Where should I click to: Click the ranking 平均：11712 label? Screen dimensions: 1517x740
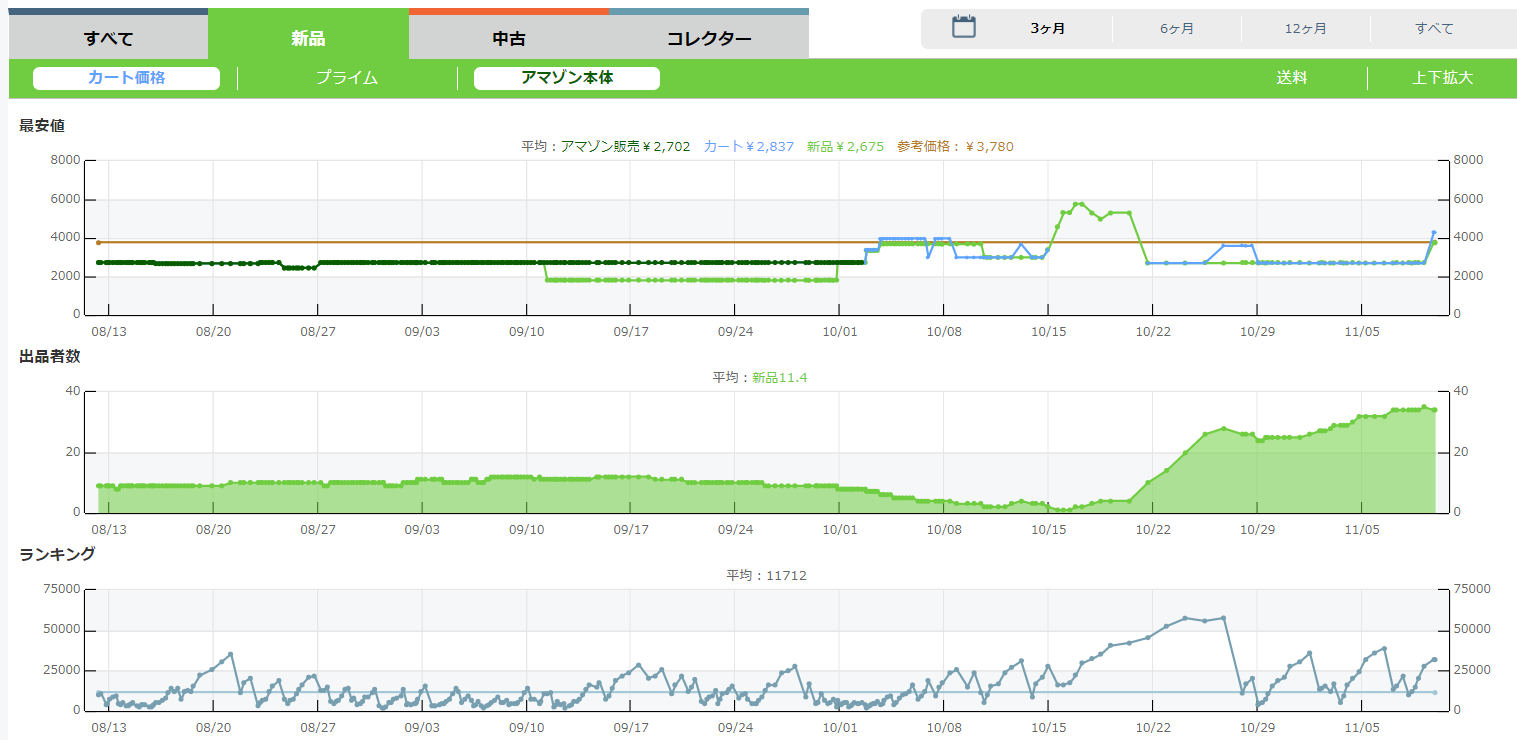(x=766, y=575)
